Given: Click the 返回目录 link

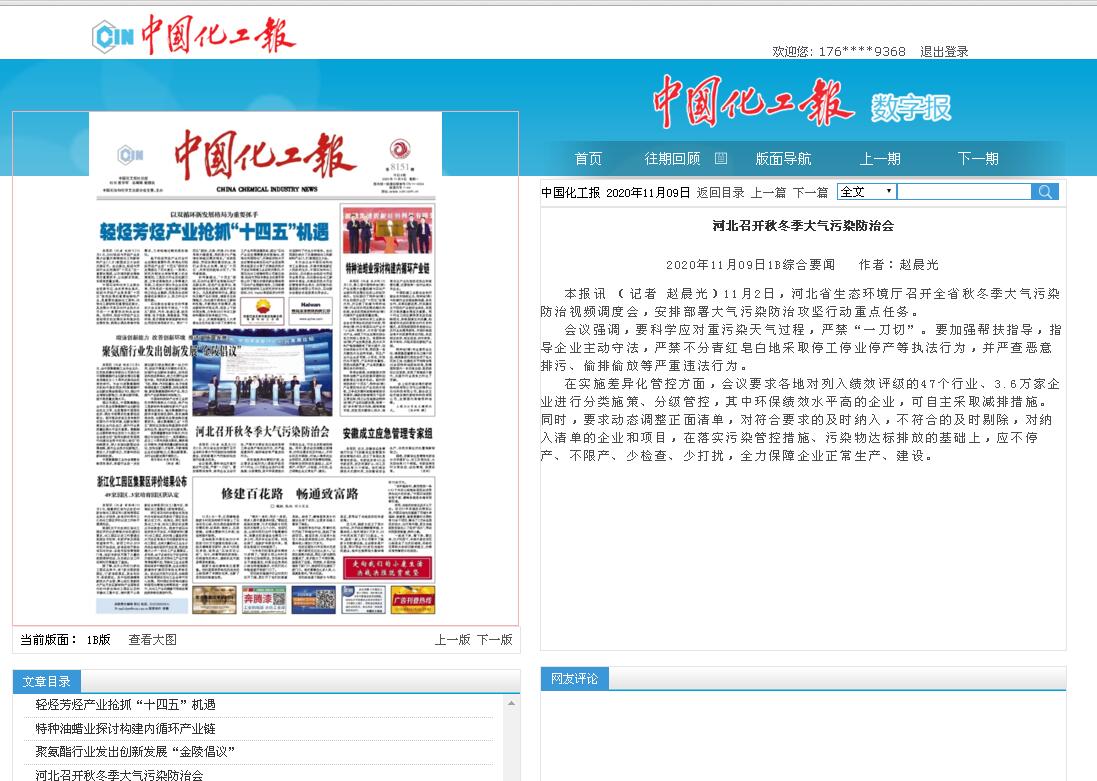Looking at the screenshot, I should pos(720,193).
